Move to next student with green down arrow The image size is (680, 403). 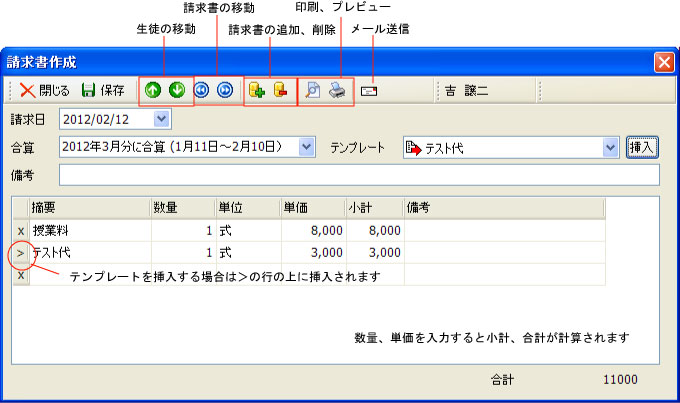point(177,90)
